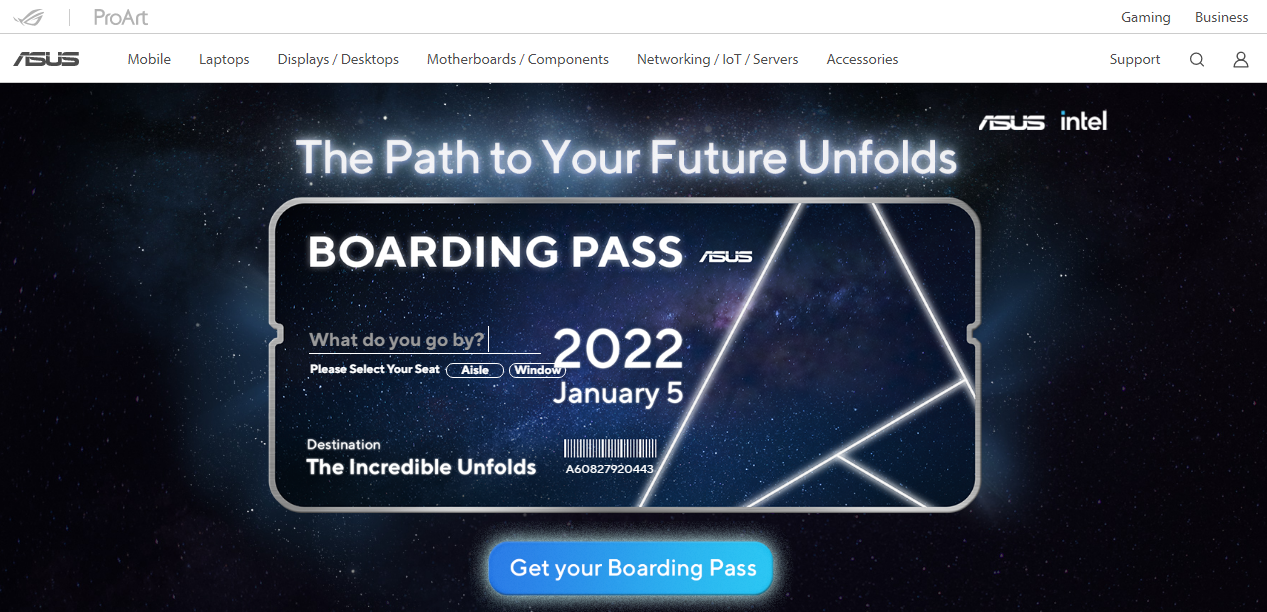Open the Accessories menu
The height and width of the screenshot is (612, 1267).
pos(862,59)
